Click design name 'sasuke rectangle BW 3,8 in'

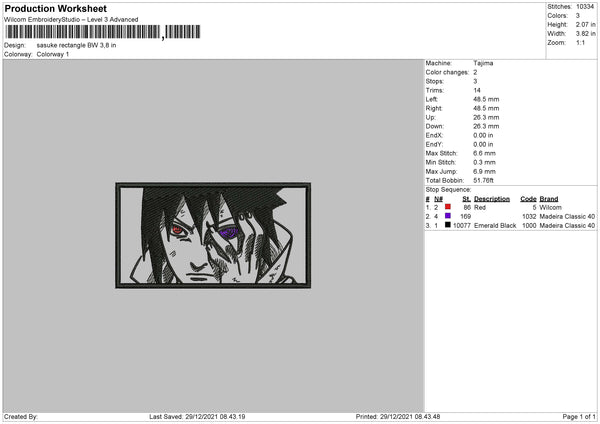coord(76,45)
